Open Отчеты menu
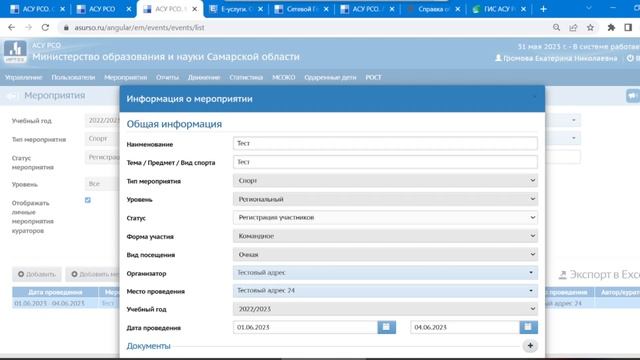Viewport: 640px width, 360px height. tap(167, 77)
